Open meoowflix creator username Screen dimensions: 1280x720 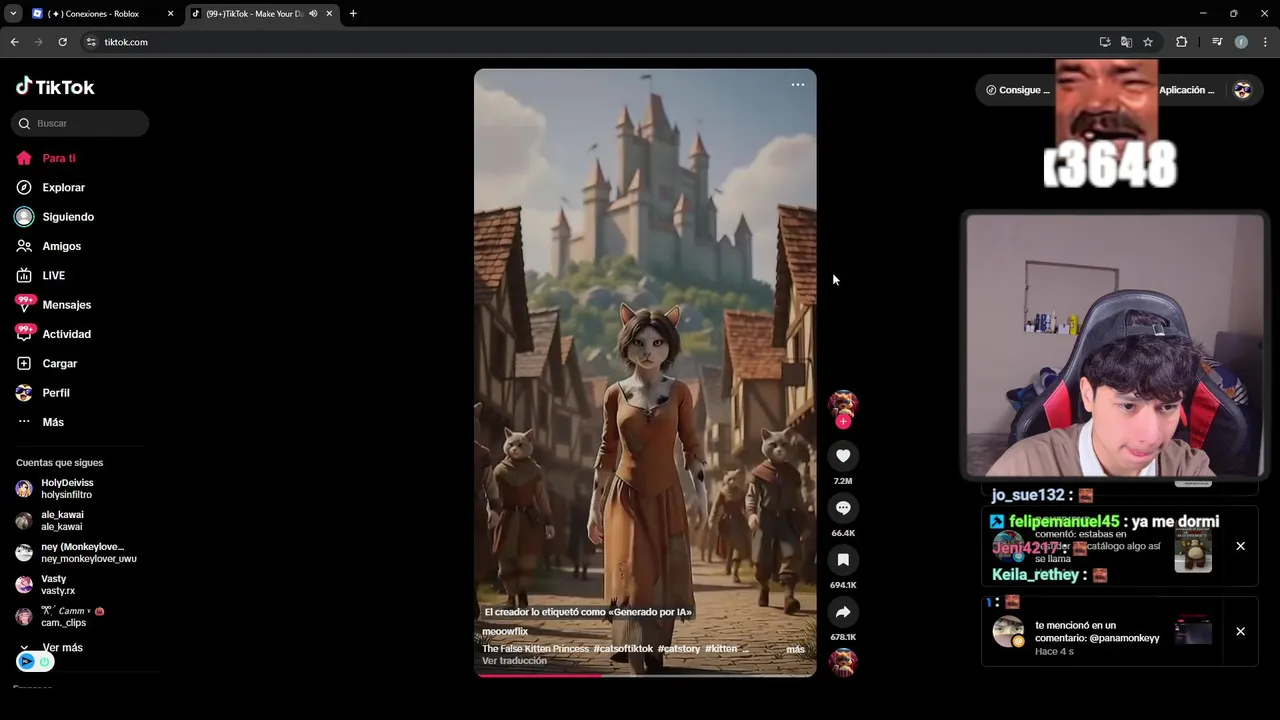click(x=505, y=632)
